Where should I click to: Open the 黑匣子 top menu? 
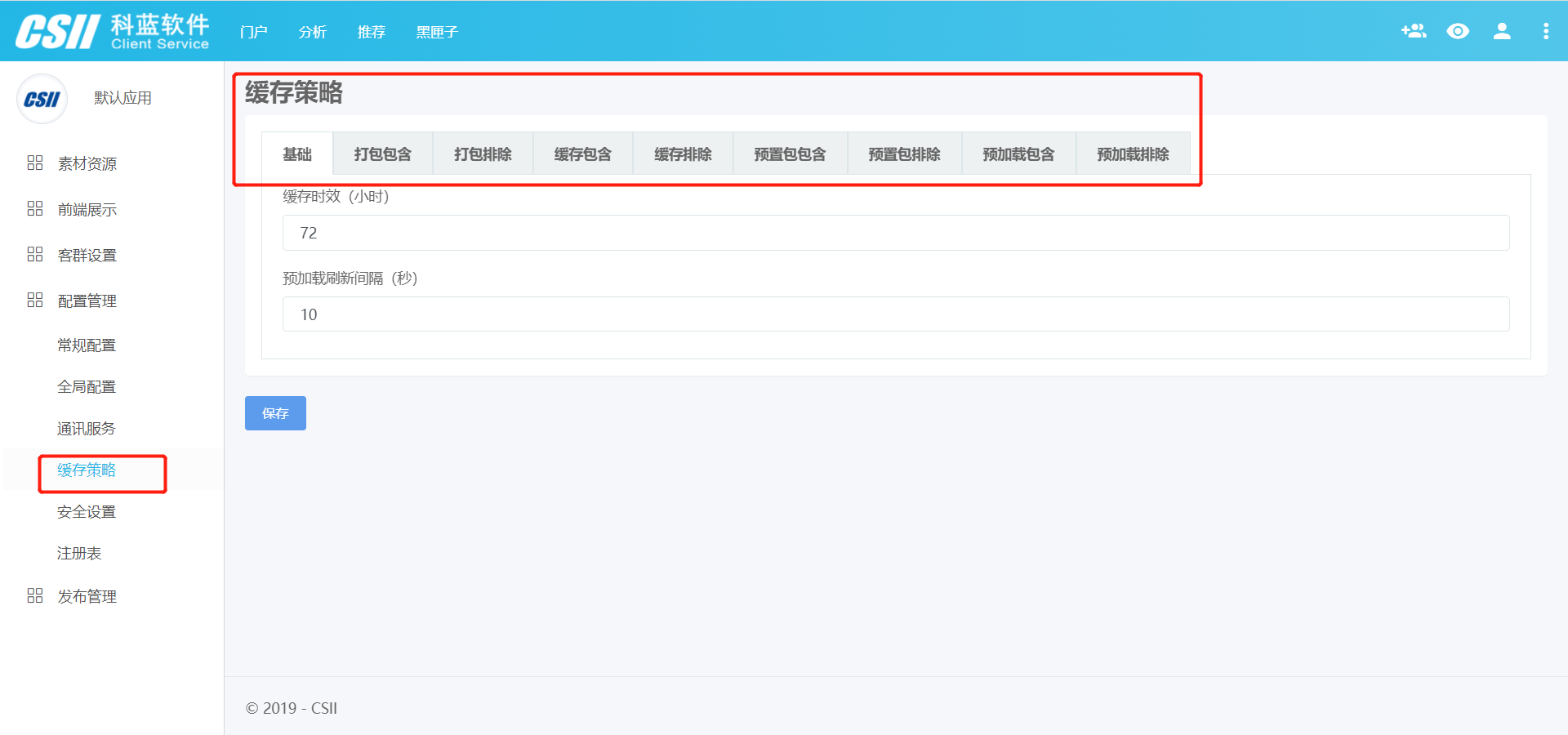coord(437,32)
